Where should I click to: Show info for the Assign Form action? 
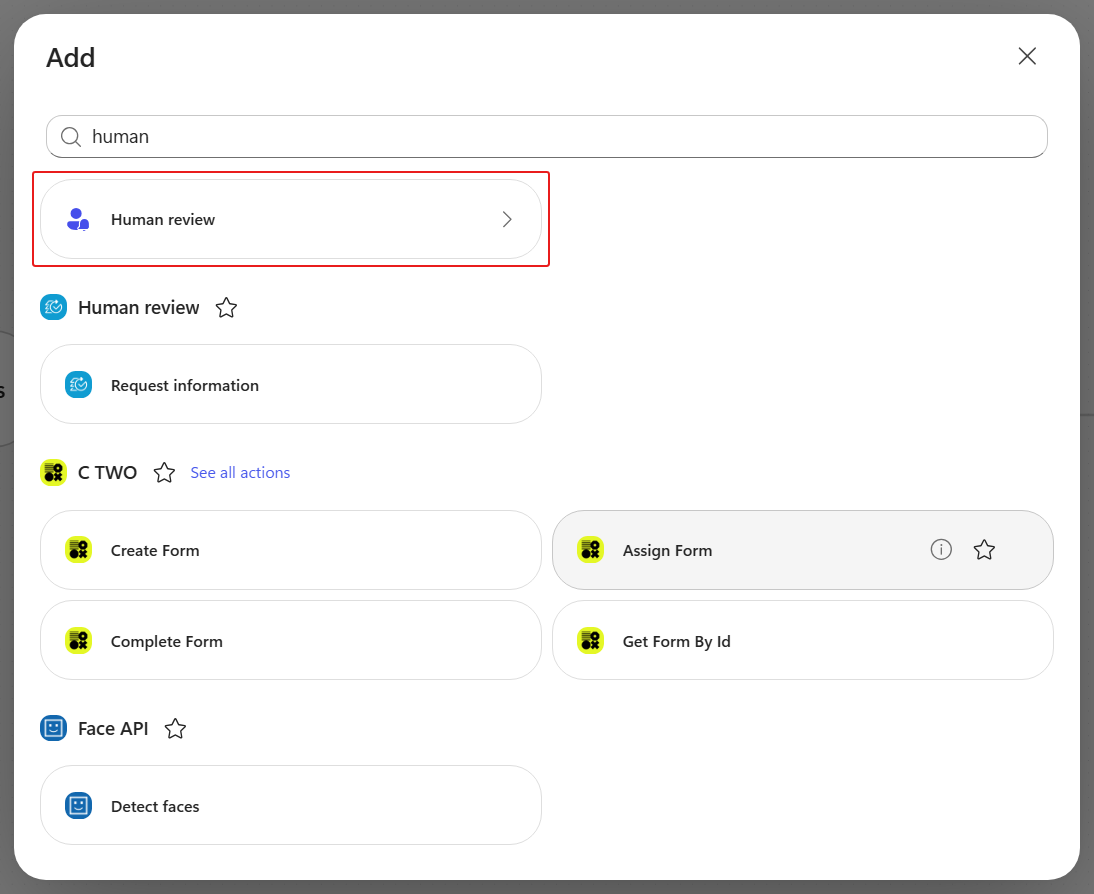coord(941,550)
